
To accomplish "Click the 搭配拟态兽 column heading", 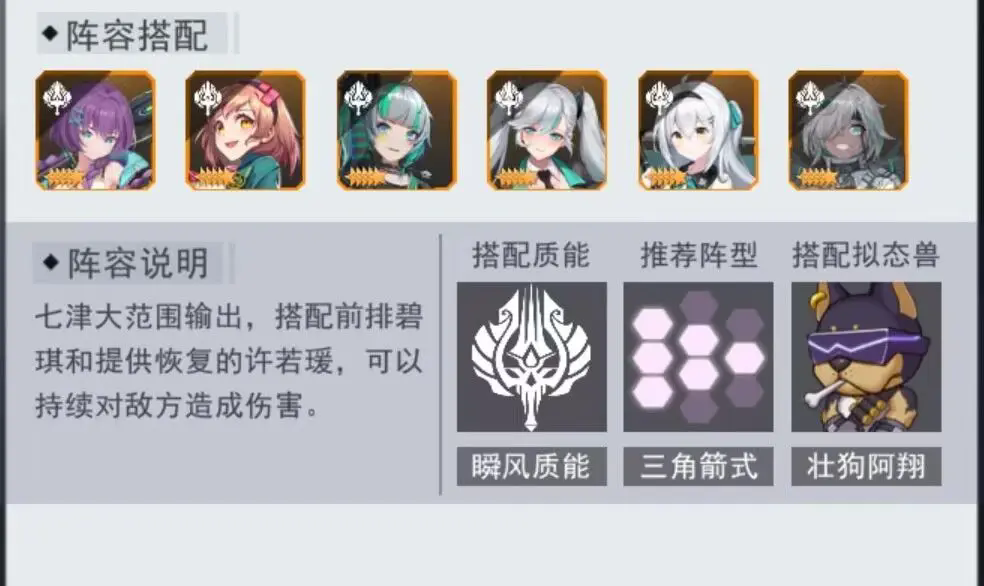I will coord(865,255).
